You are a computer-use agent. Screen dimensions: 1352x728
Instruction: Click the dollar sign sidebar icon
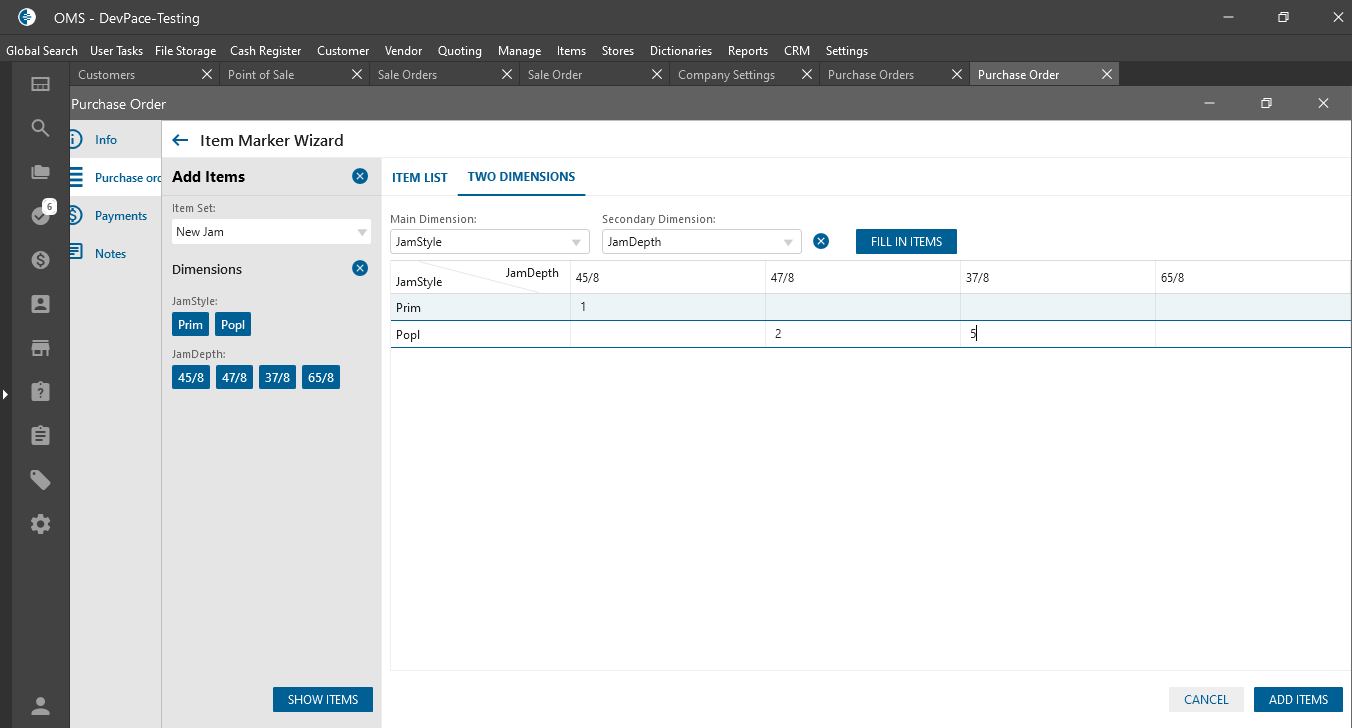(x=40, y=260)
